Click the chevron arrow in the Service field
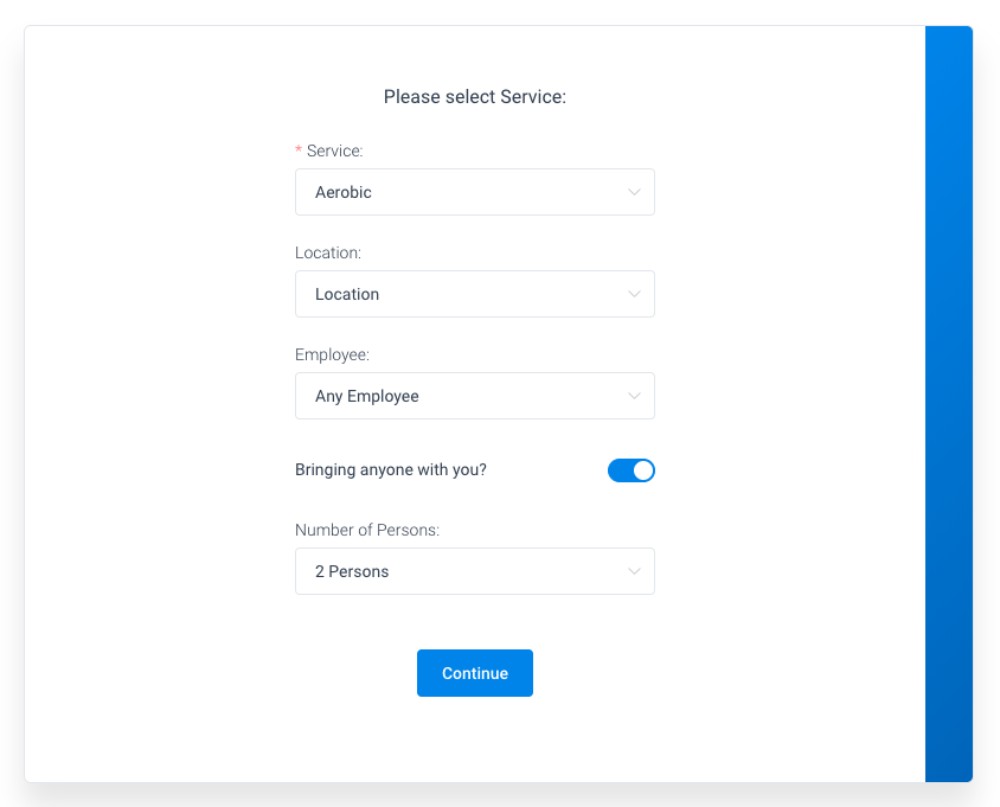1000x807 pixels. pyautogui.click(x=633, y=192)
